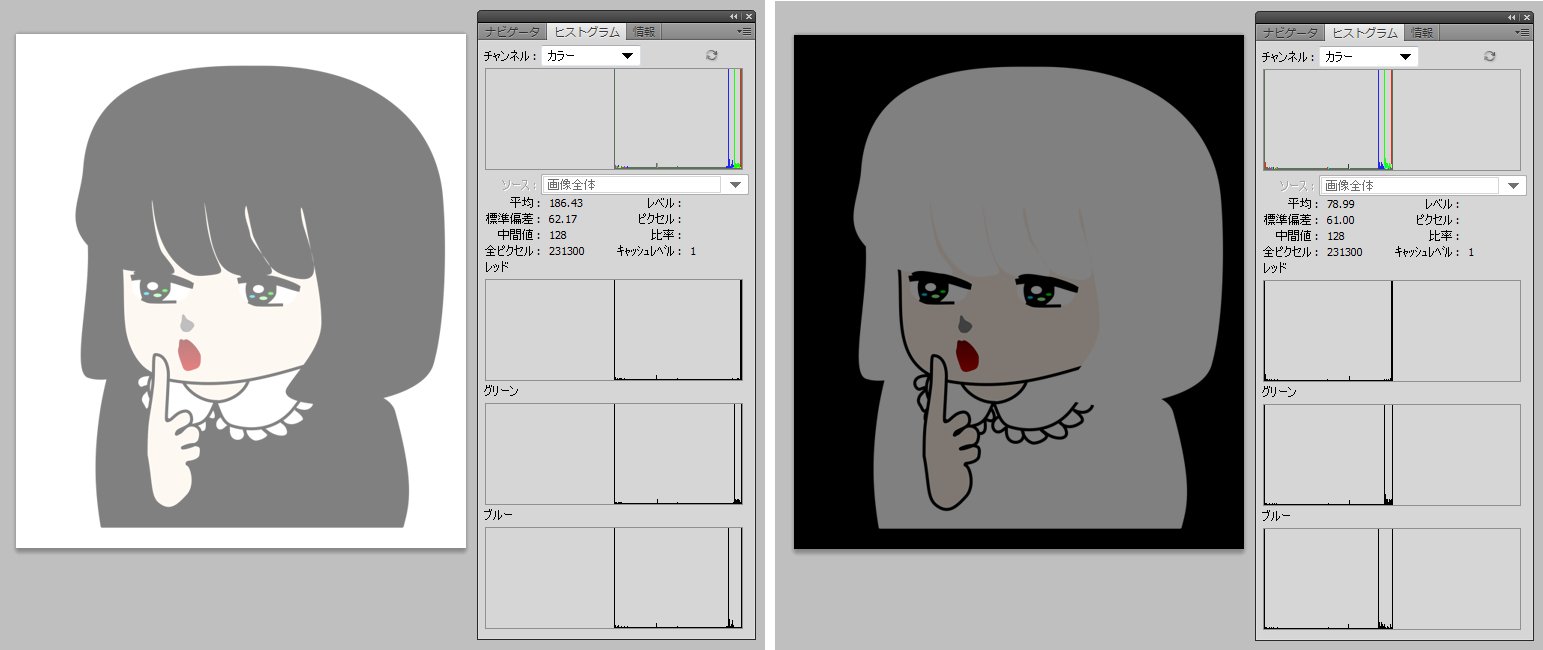This screenshot has height=650, width=1543.
Task: Close the left histogram panel with the X icon
Action: [747, 16]
